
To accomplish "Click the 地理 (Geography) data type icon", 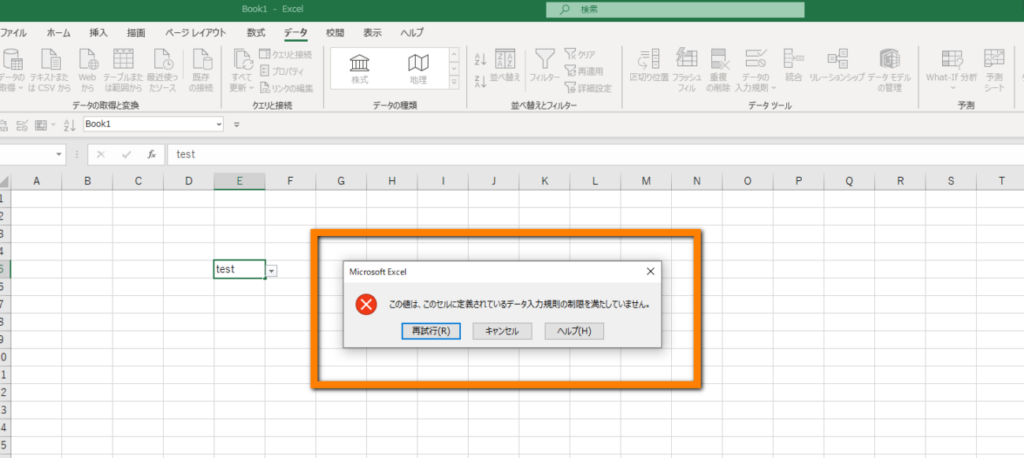I will click(418, 69).
